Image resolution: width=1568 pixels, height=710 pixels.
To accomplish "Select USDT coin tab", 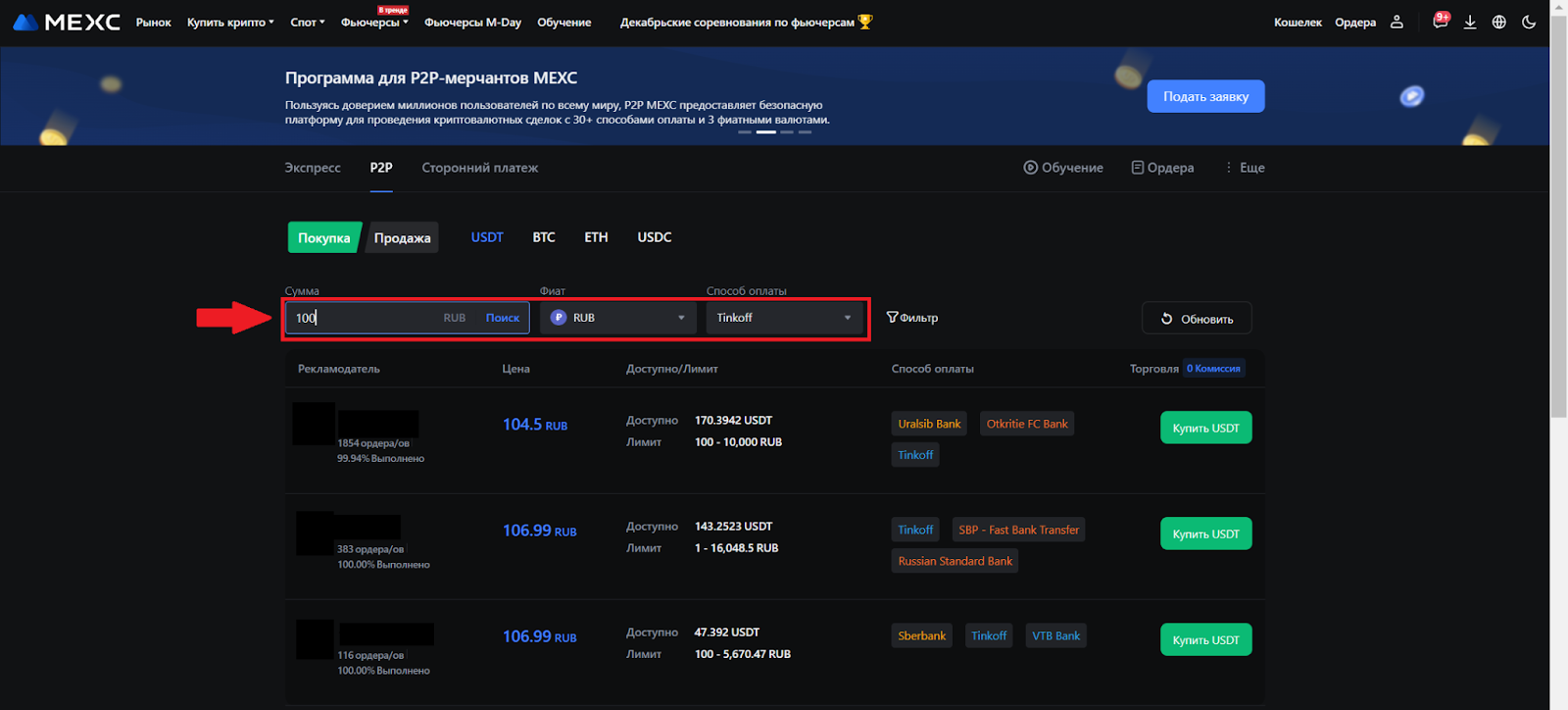I will pyautogui.click(x=487, y=237).
